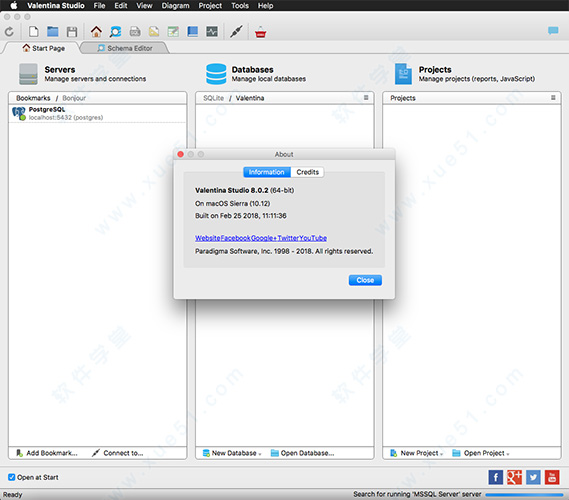Switch to the Schema Editor tab
This screenshot has width=569, height=500.
(124, 48)
